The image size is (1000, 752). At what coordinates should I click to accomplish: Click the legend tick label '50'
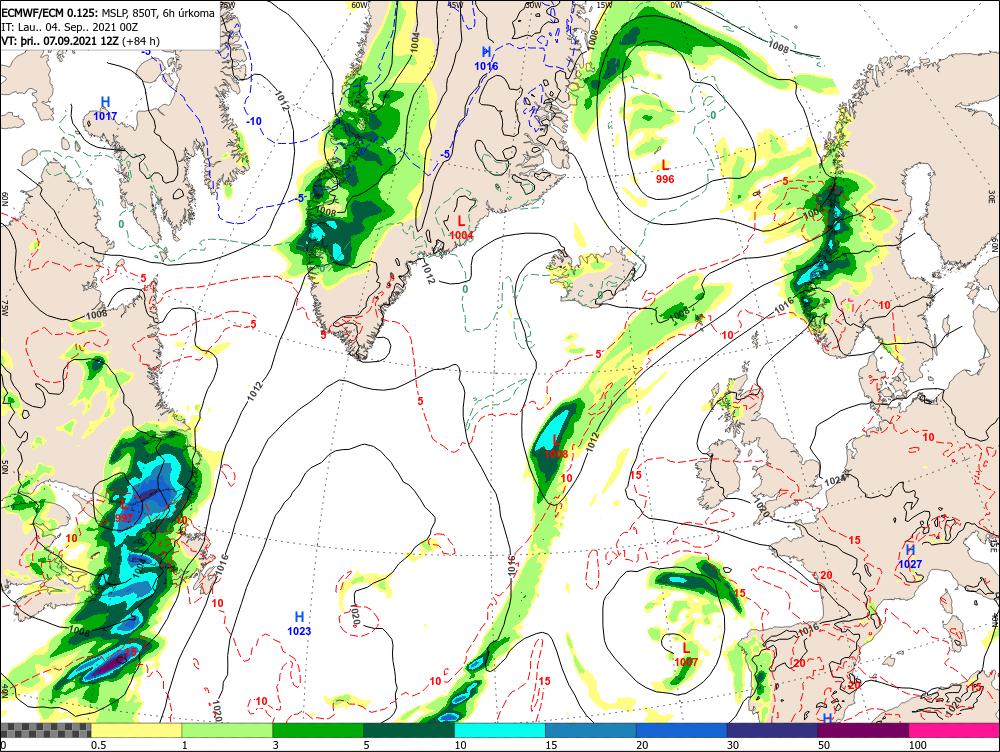point(824,745)
